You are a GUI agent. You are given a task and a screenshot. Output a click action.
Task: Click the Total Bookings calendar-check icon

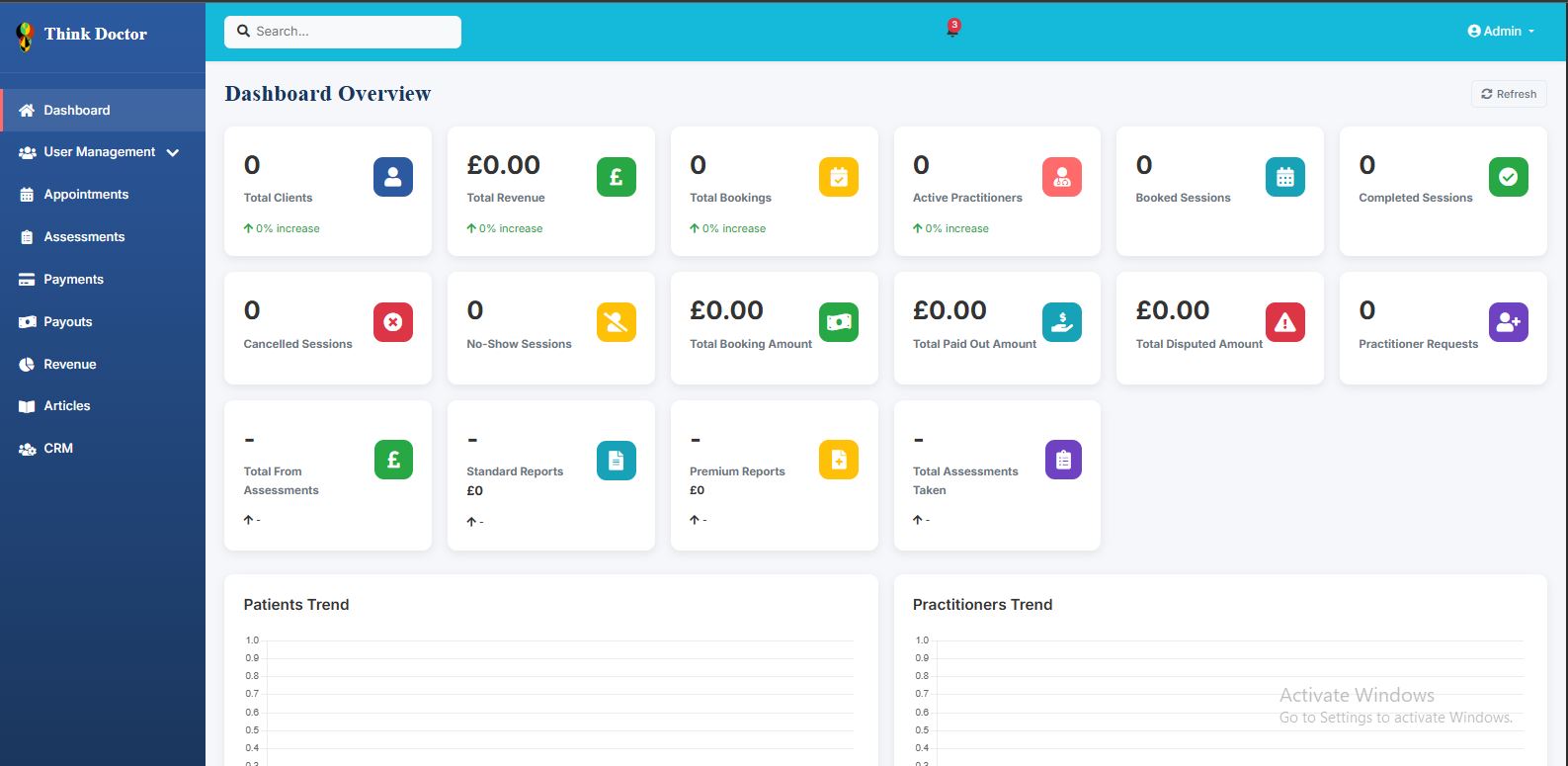(839, 177)
